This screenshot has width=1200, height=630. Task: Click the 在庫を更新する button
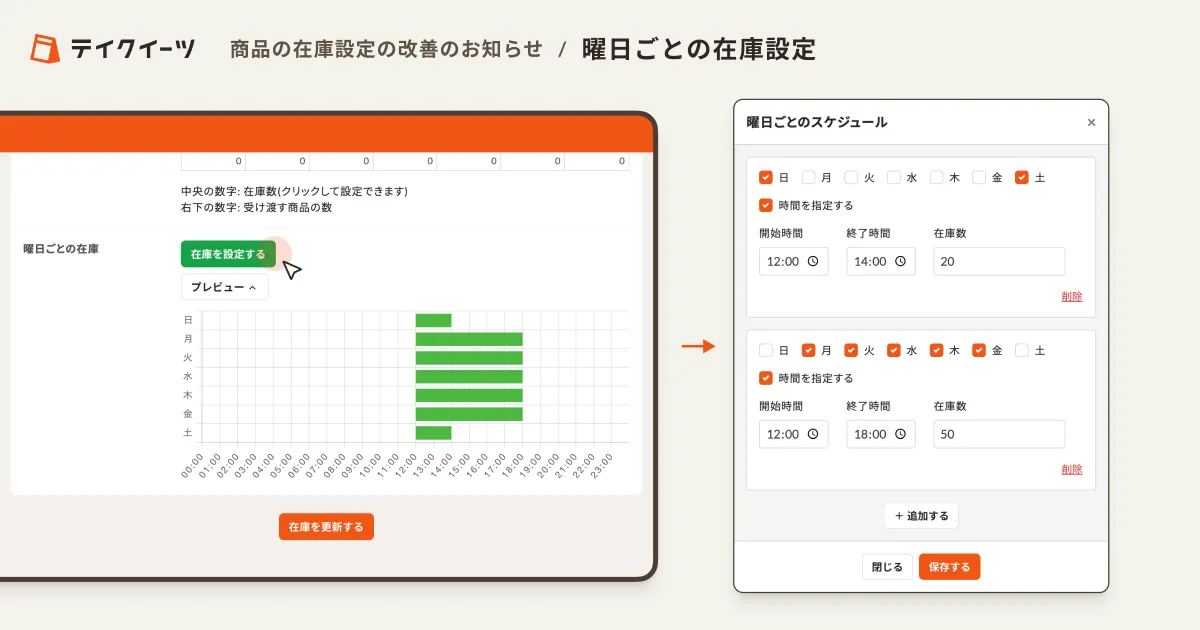click(326, 527)
